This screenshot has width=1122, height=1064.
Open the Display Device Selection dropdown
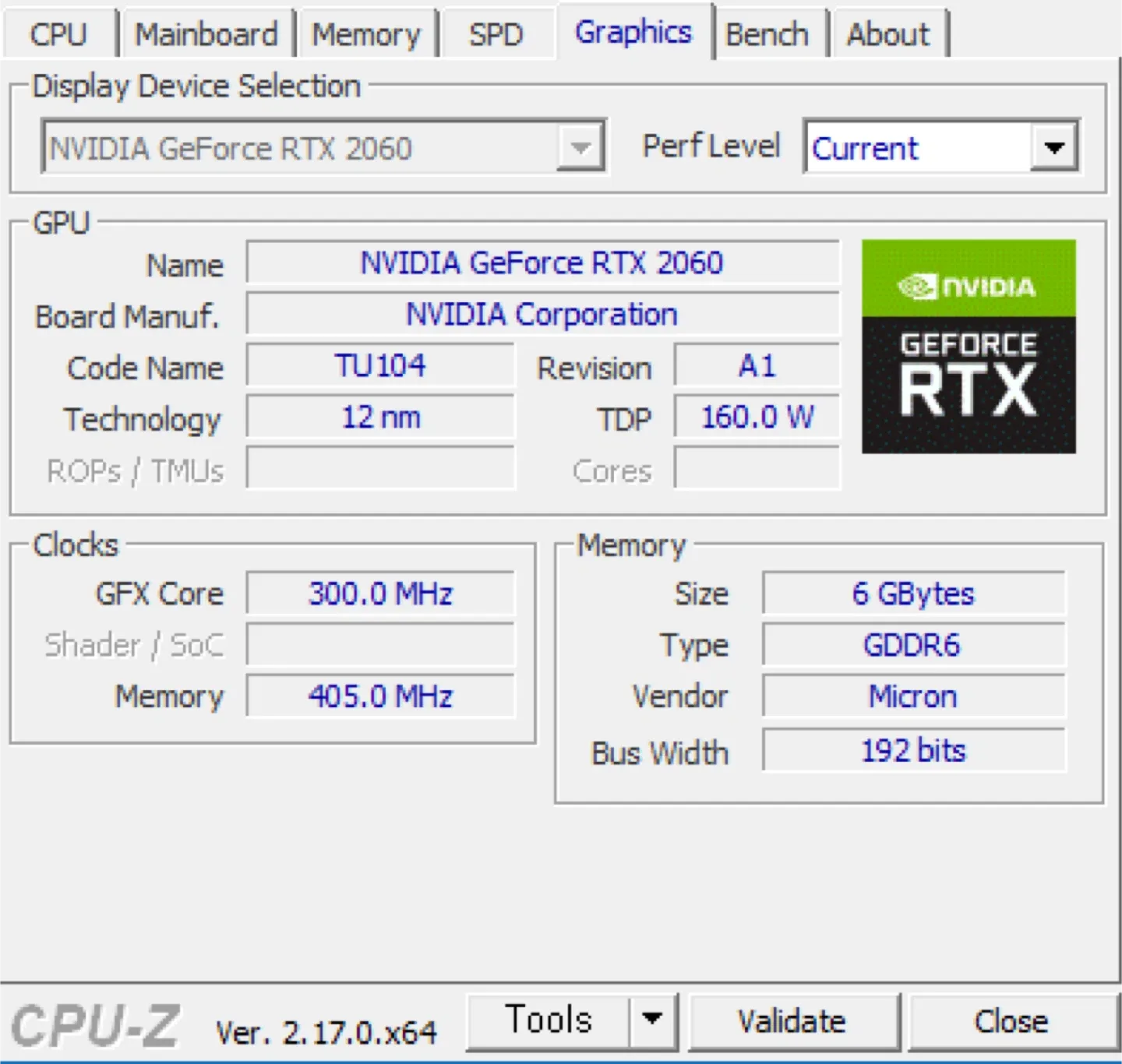(580, 146)
